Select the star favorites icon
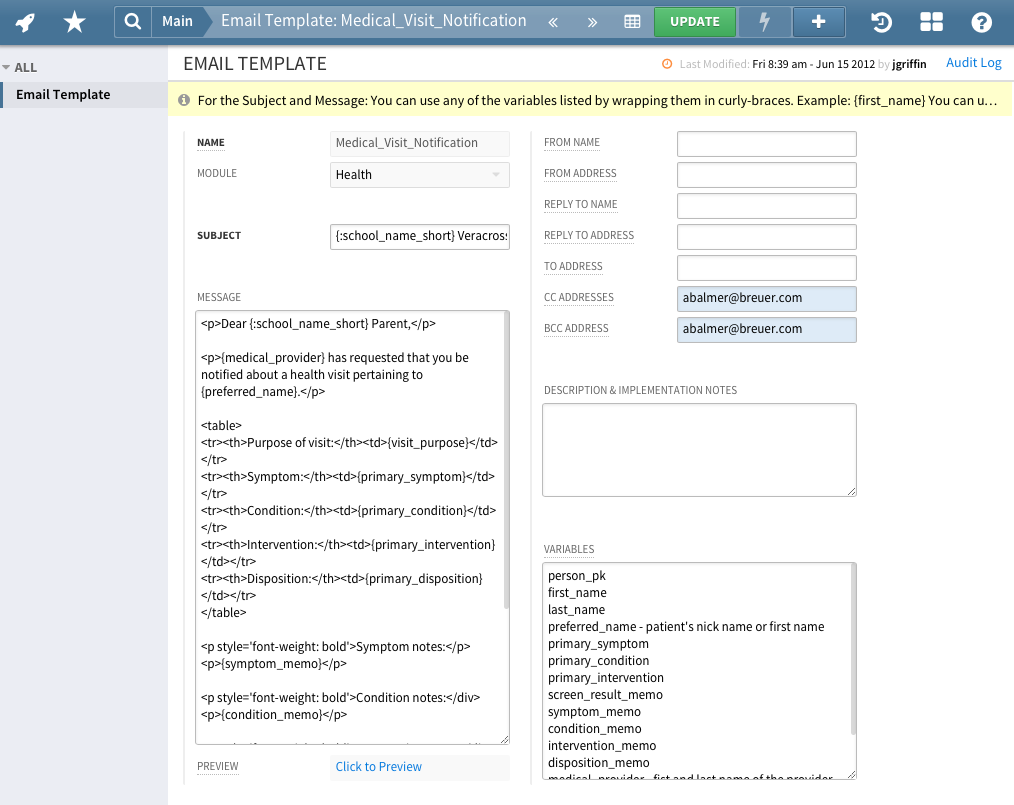Screen dimensions: 1014x805 [73, 21]
